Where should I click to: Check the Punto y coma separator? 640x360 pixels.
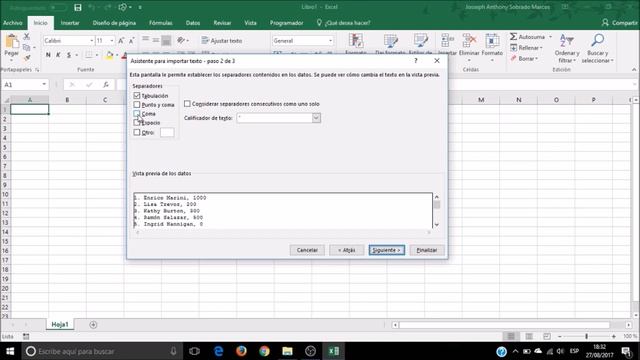pos(137,104)
